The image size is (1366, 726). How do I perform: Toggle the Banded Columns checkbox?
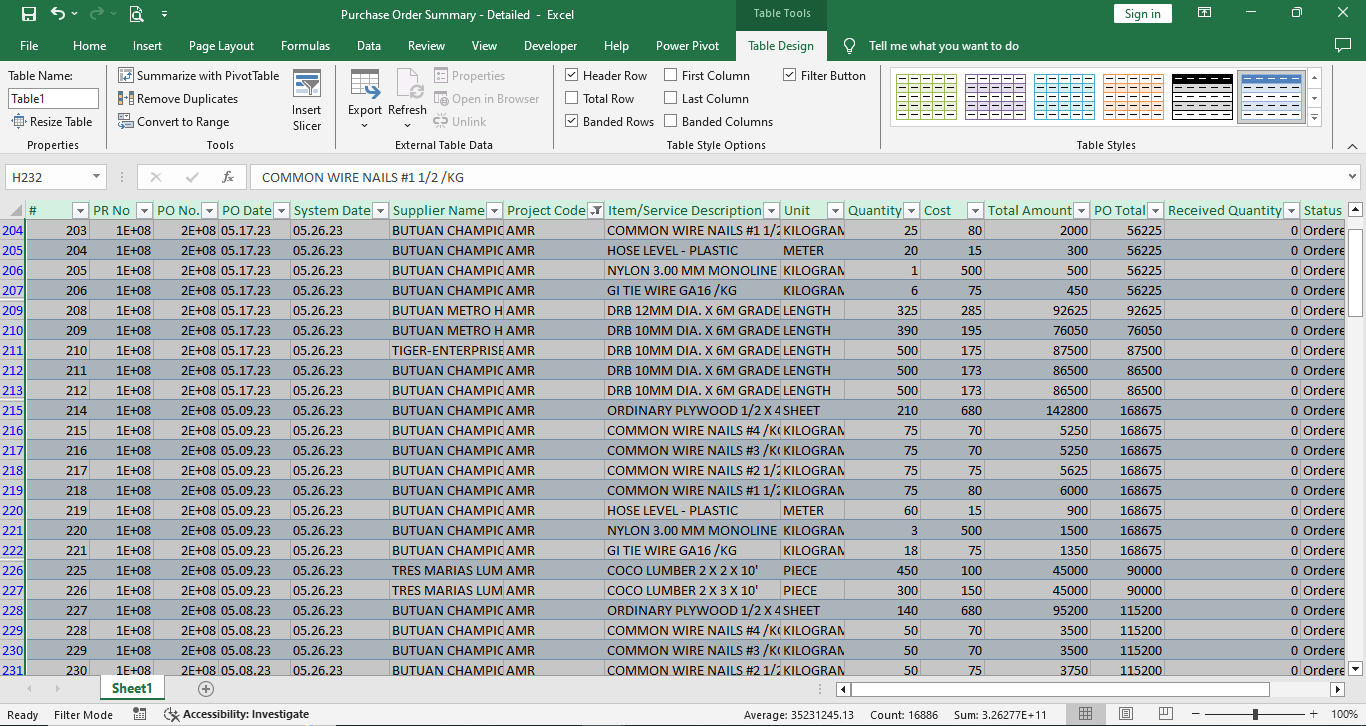coord(671,122)
